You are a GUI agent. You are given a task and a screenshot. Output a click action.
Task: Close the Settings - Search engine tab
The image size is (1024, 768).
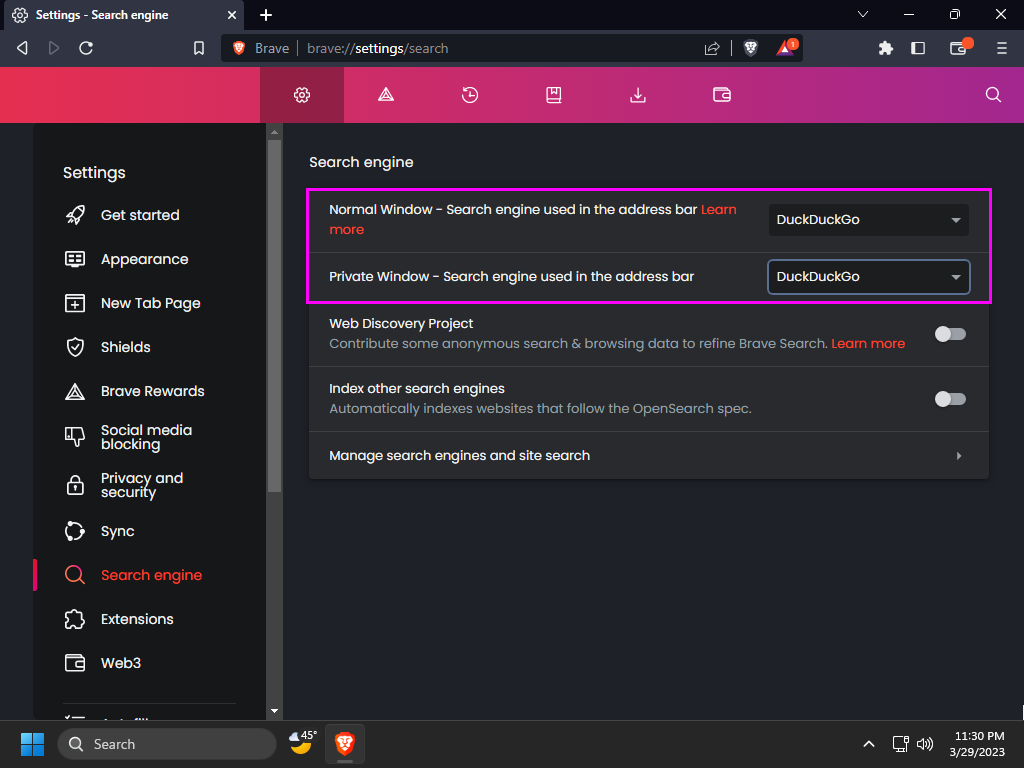pos(231,15)
